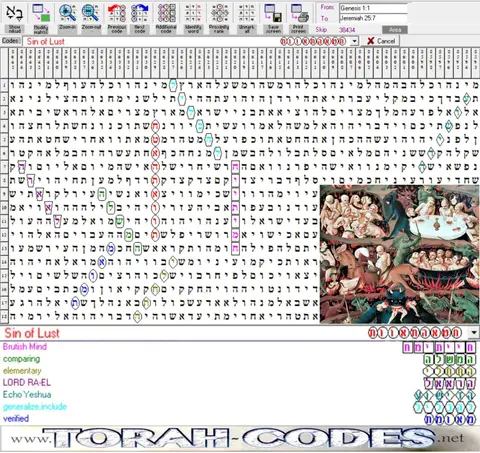Image resolution: width=480 pixels, height=453 pixels.
Task: Select the Identify word icon
Action: click(193, 13)
